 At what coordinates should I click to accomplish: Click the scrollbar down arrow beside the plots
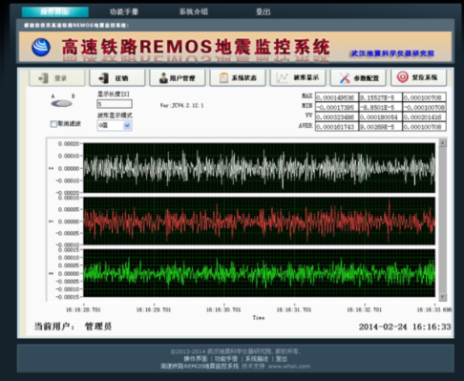tap(442, 297)
